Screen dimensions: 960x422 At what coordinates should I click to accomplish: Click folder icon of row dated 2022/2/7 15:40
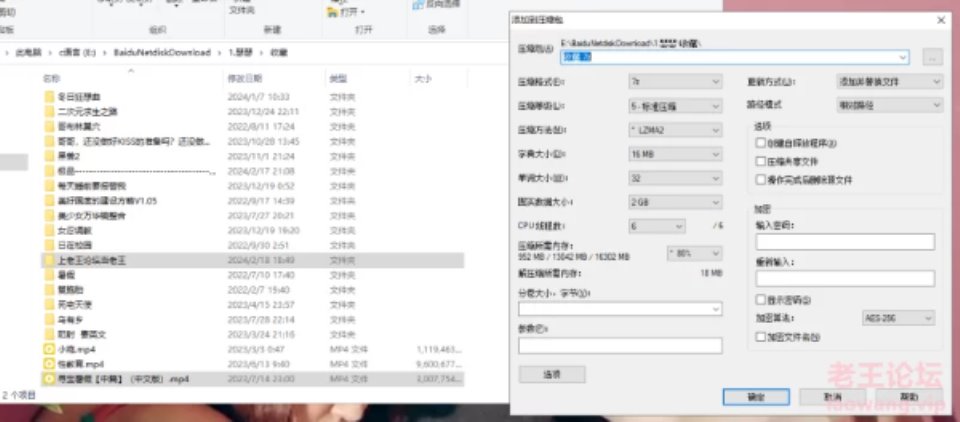[50, 290]
